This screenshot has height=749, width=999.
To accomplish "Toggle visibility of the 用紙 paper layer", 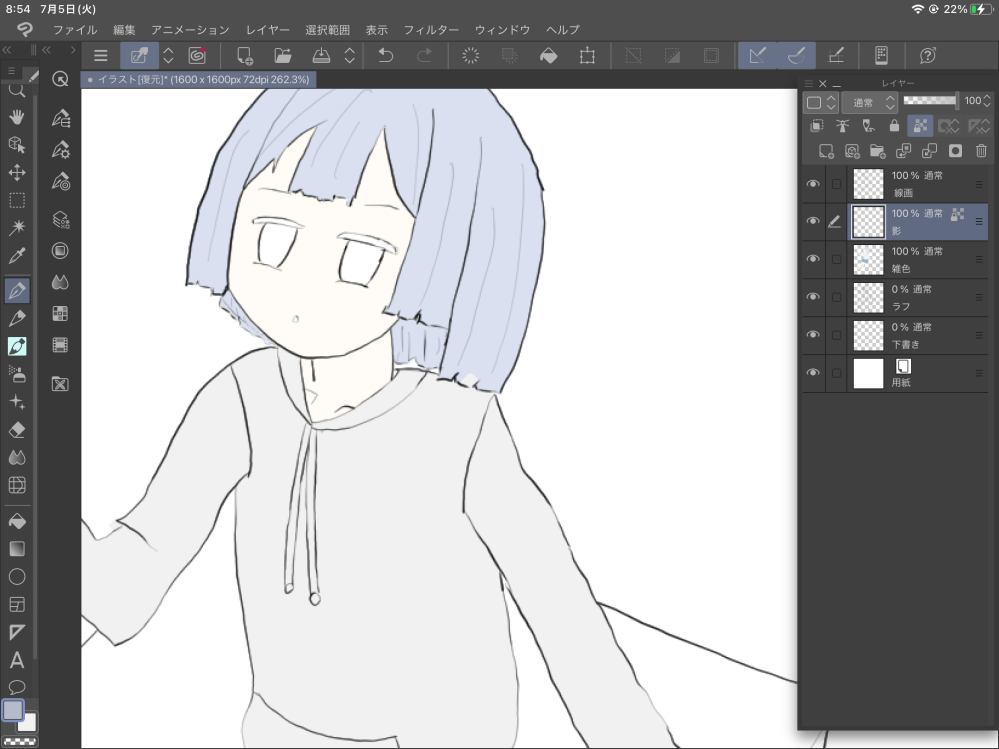I will point(813,373).
